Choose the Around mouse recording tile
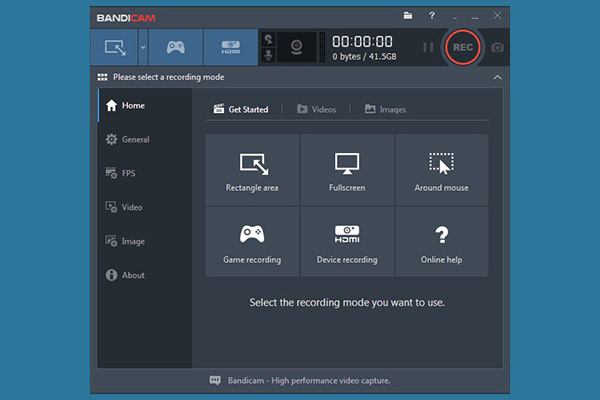Screen dimensions: 600x400 click(442, 170)
